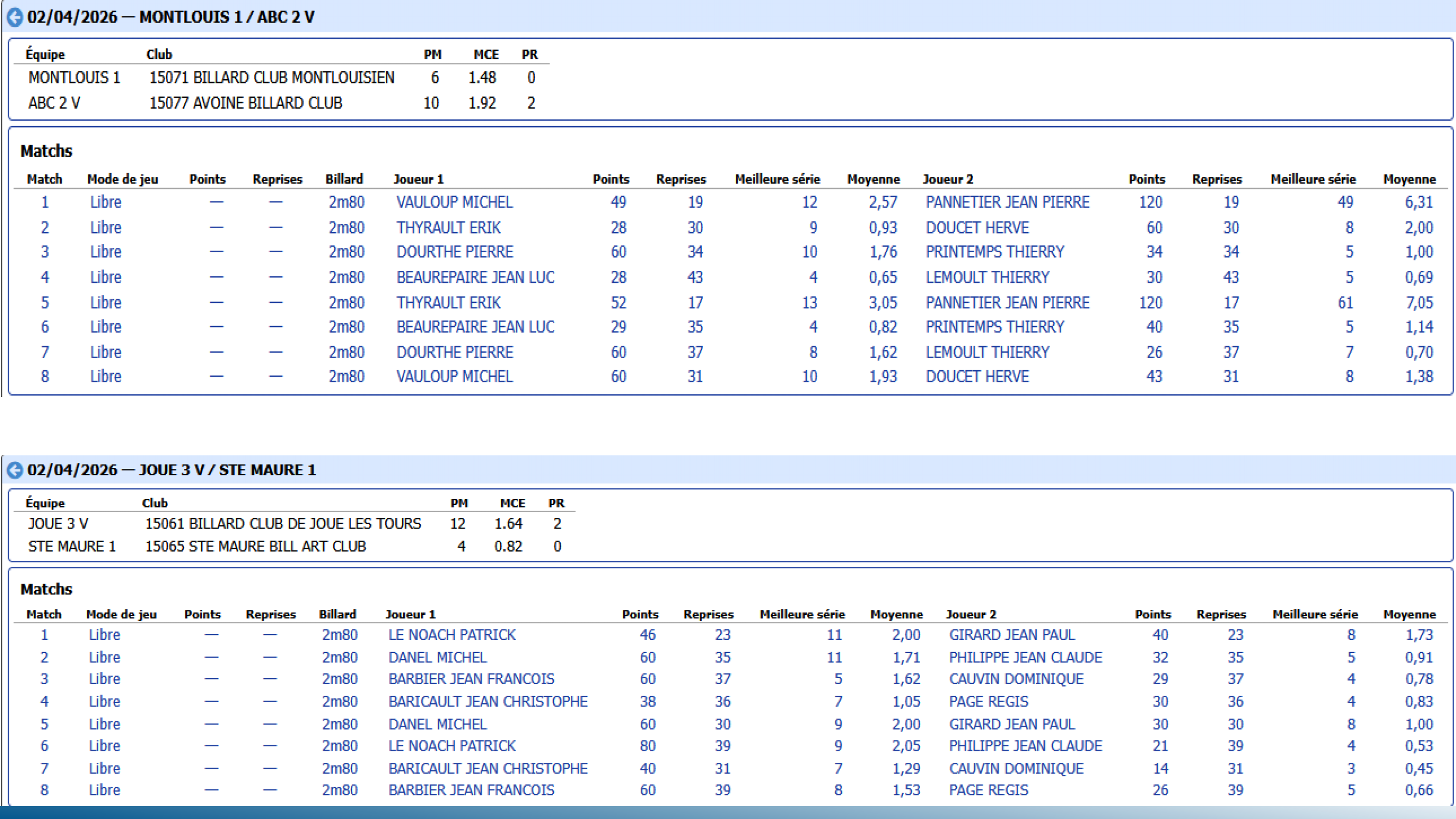Select DANEL MICHEL in match 2

pos(437,658)
